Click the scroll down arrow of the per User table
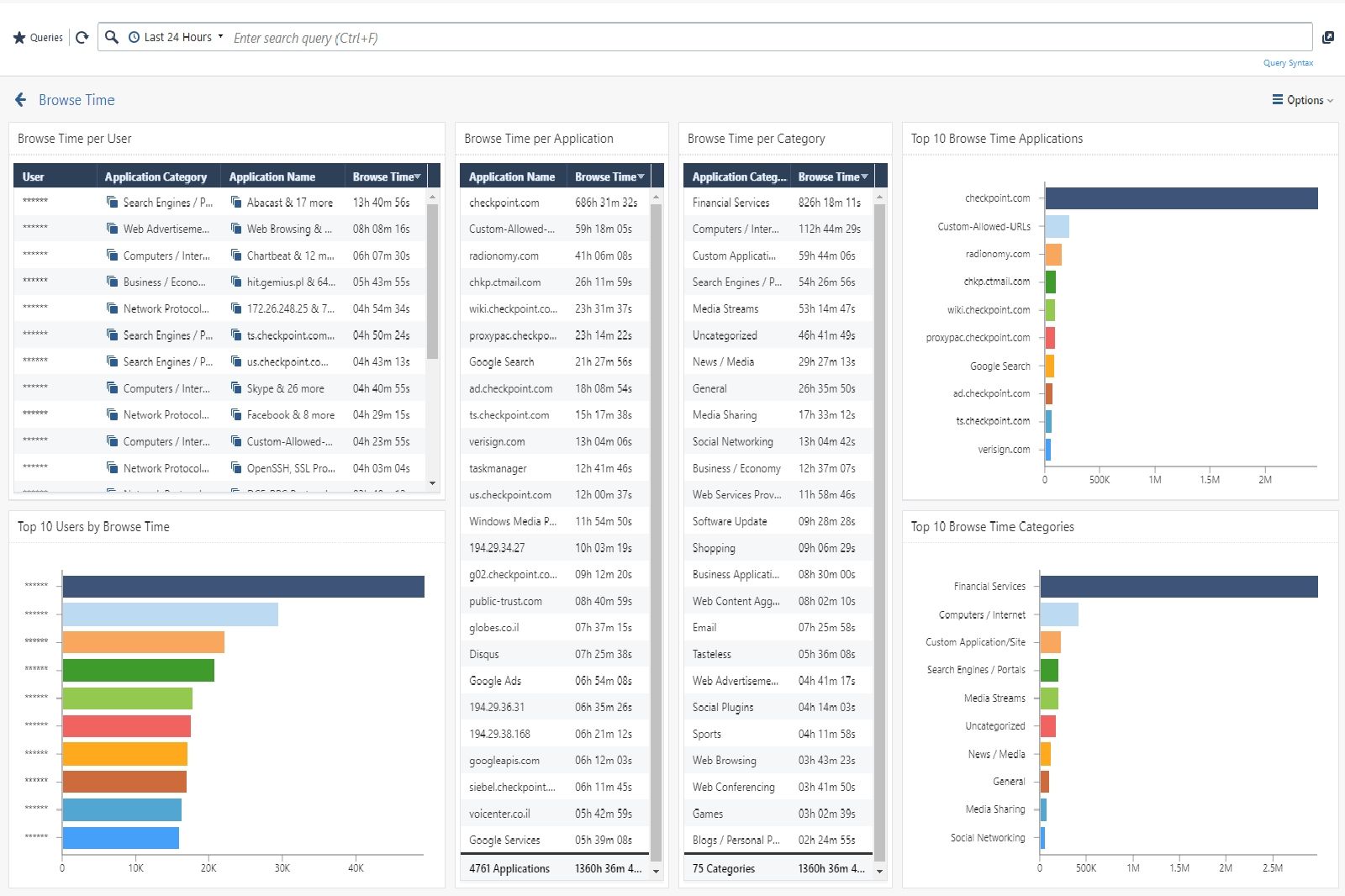Viewport: 1345px width, 896px height. coord(433,483)
